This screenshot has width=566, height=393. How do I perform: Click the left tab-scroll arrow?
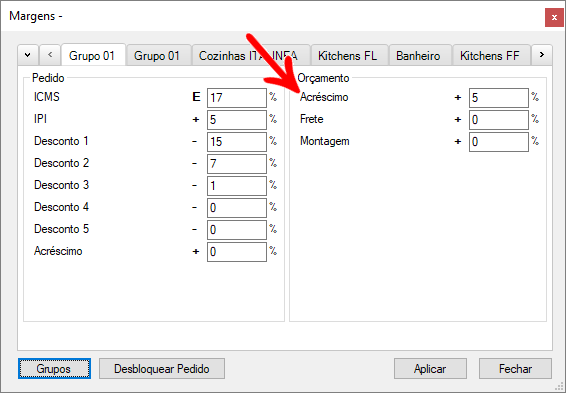(x=50, y=55)
